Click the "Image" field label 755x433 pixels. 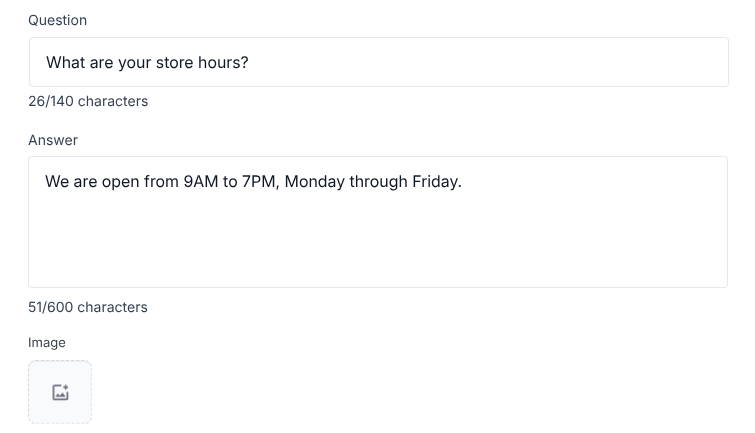coord(47,343)
